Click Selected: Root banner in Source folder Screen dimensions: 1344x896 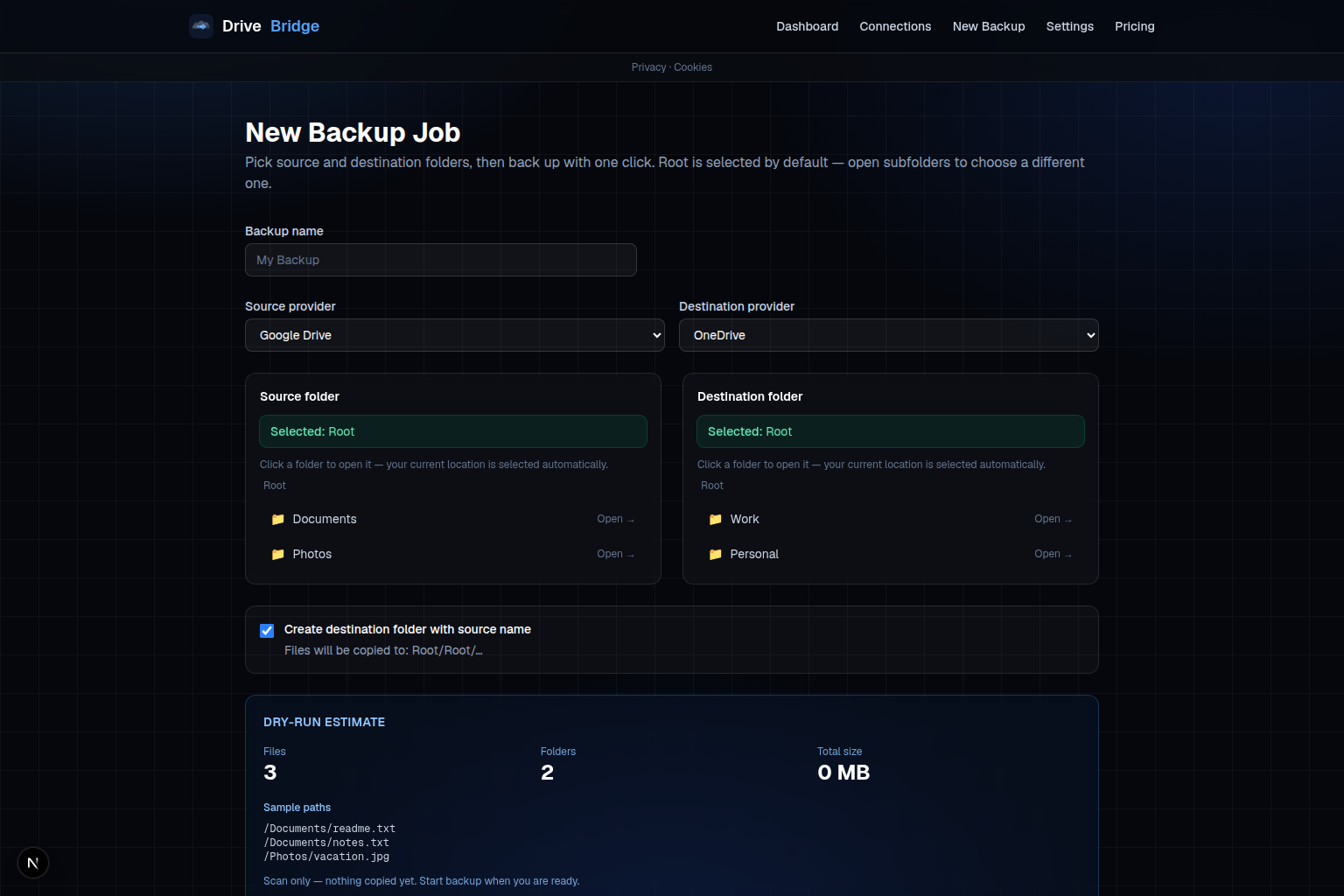click(x=453, y=431)
